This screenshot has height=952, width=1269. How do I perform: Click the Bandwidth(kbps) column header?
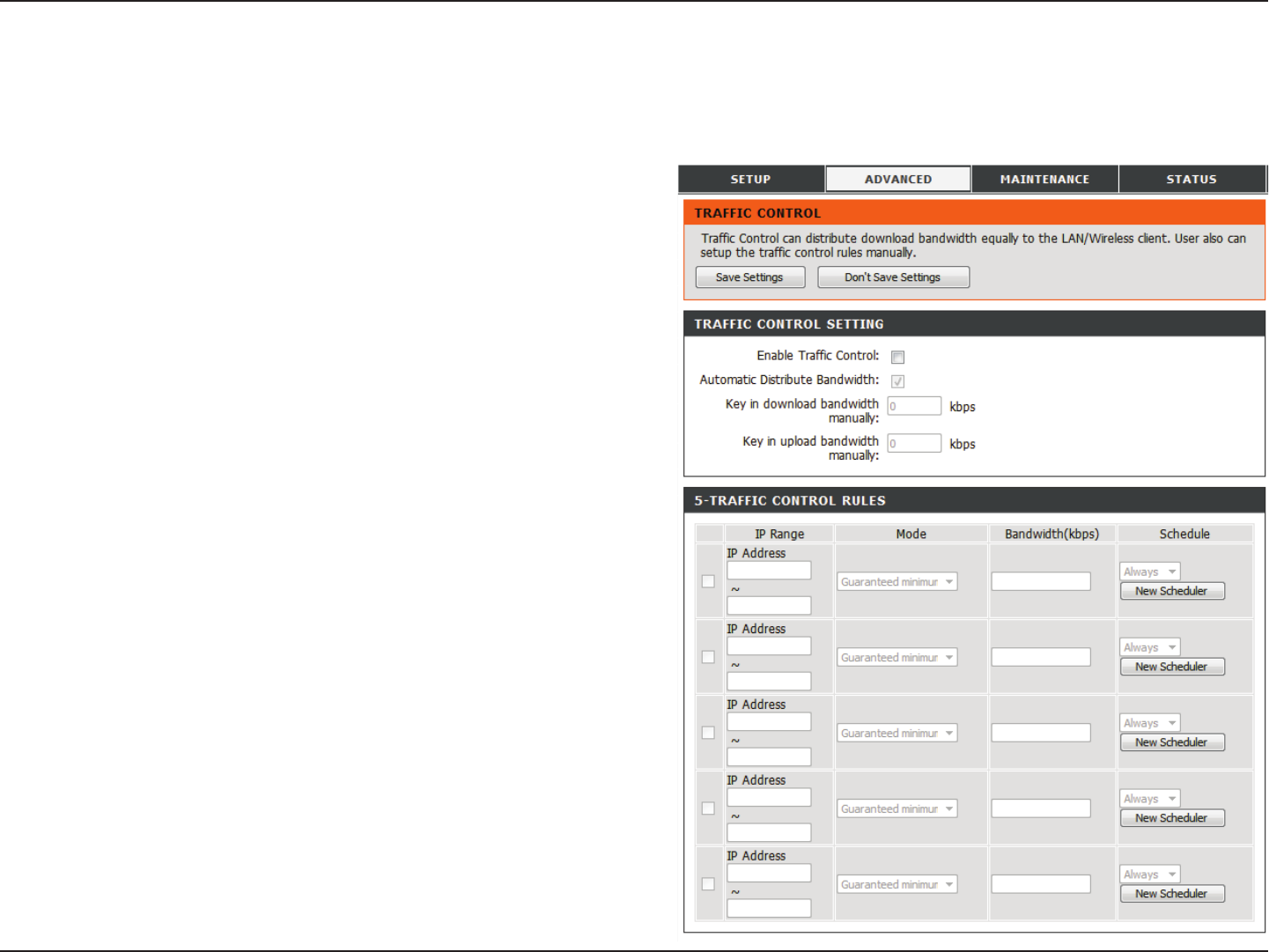click(1052, 534)
